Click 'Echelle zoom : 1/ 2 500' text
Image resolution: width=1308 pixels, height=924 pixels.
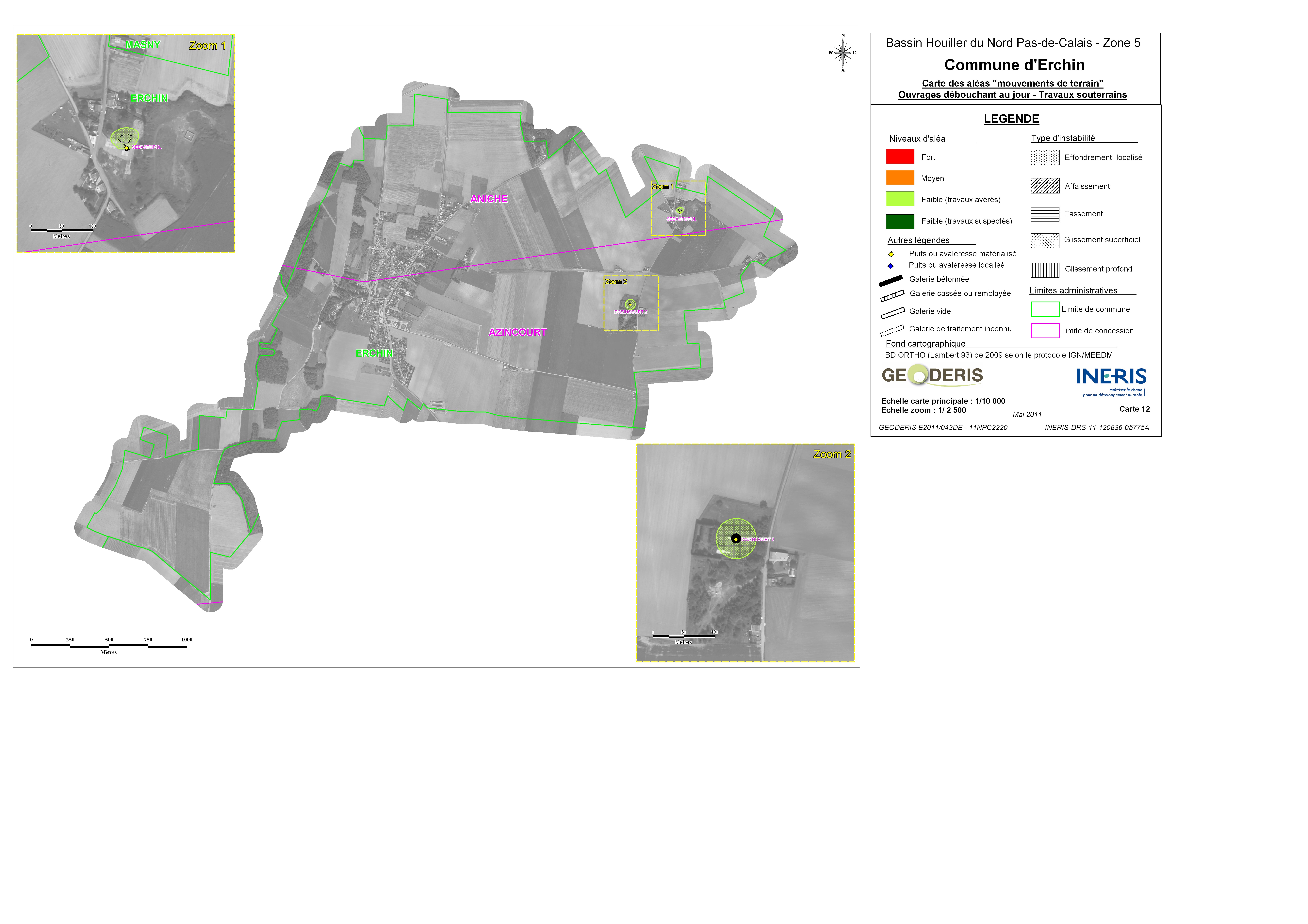(924, 410)
